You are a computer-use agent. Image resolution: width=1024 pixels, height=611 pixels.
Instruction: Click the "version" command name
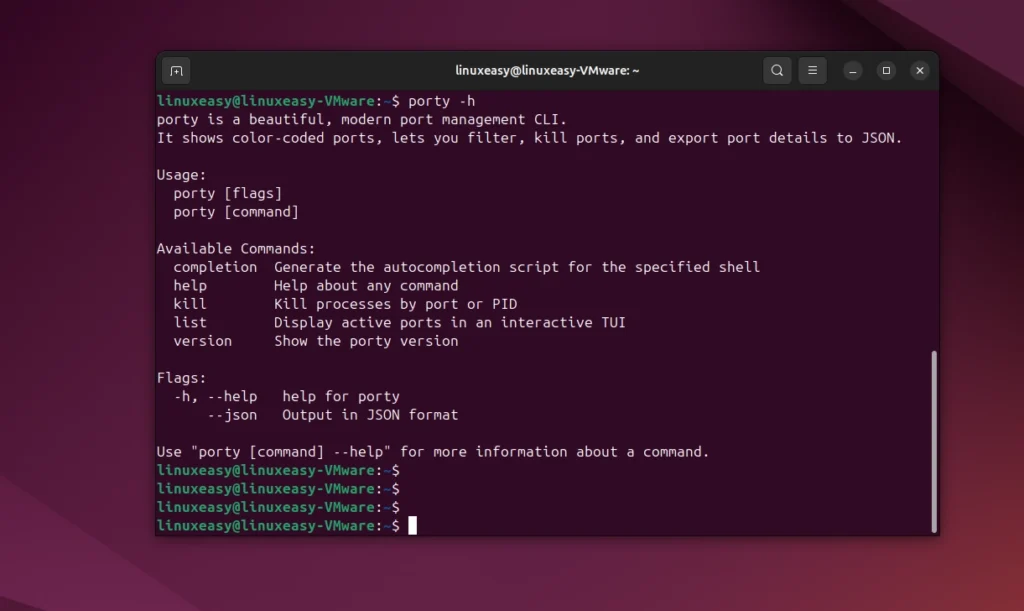click(202, 341)
